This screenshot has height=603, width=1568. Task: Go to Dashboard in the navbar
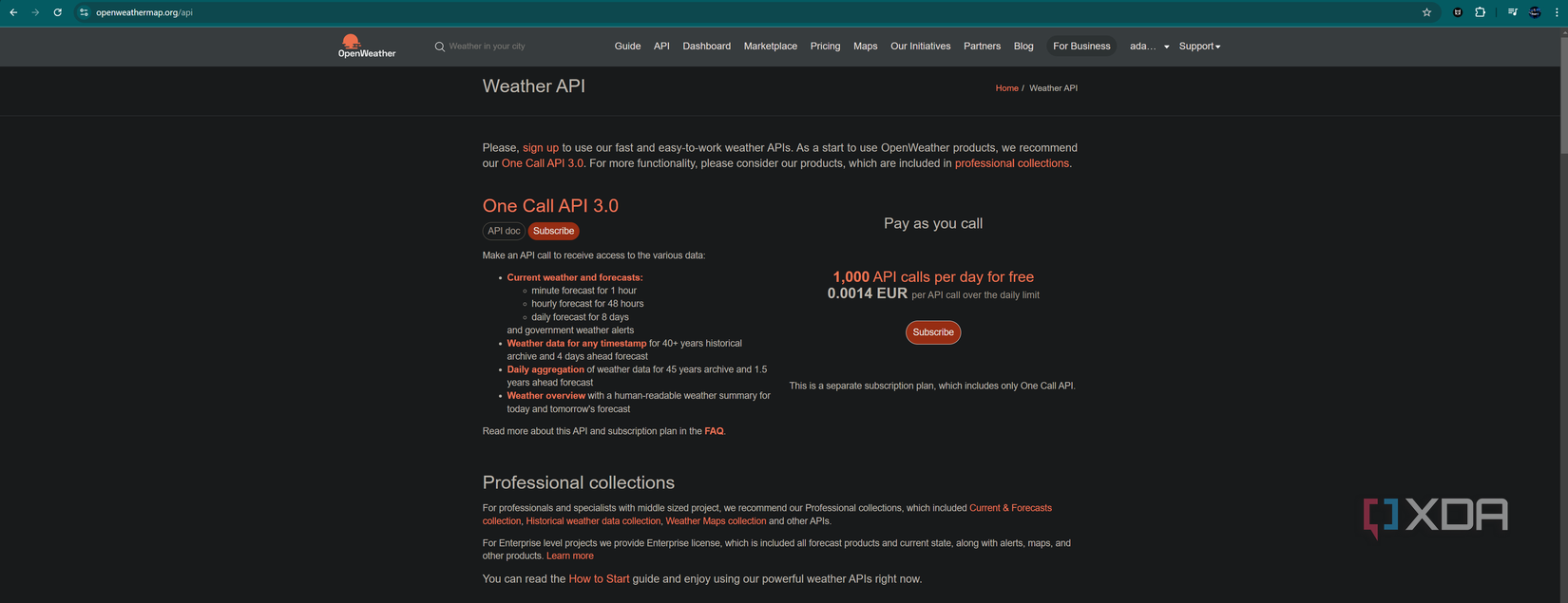pos(706,46)
